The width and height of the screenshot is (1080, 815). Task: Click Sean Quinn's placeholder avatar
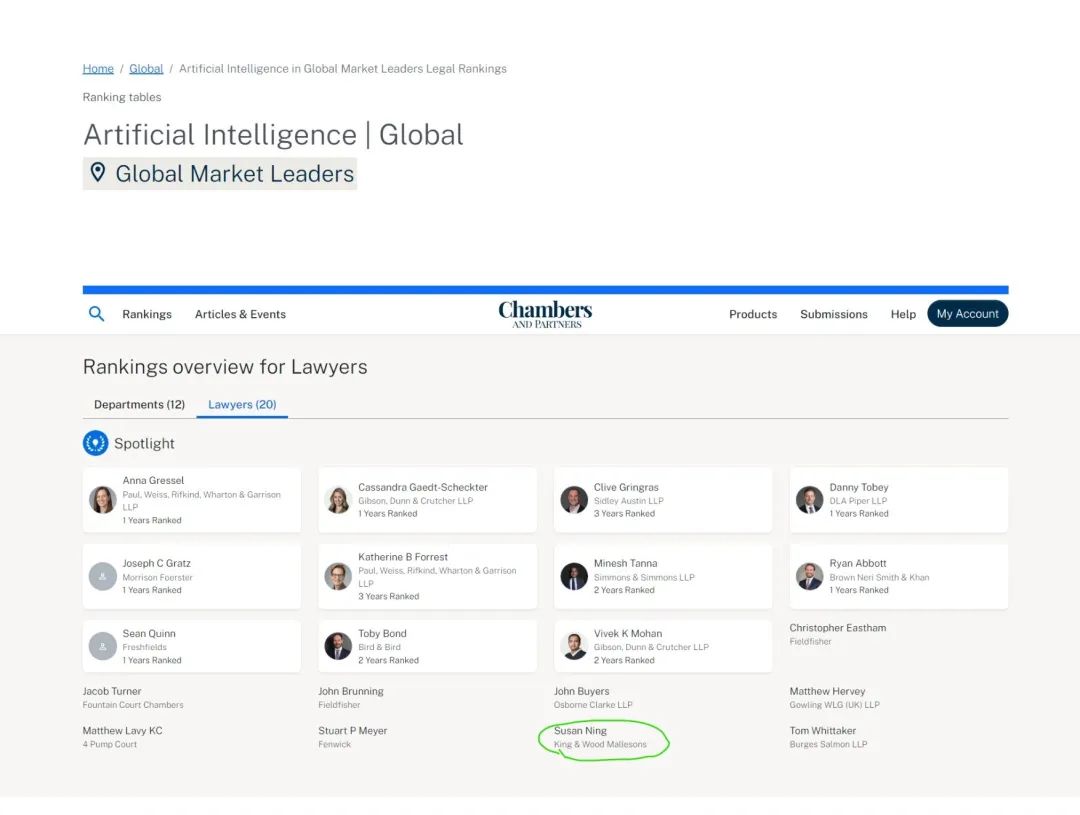(x=103, y=646)
